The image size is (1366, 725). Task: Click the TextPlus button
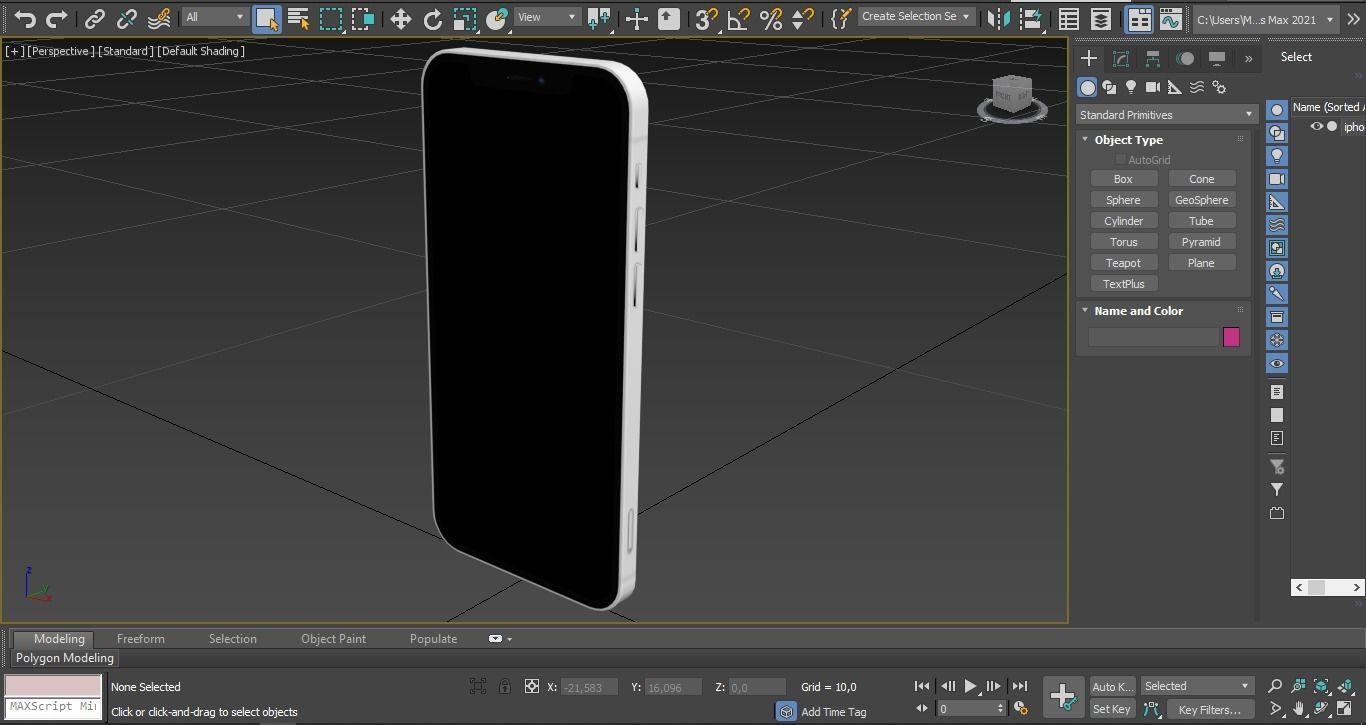[1123, 284]
